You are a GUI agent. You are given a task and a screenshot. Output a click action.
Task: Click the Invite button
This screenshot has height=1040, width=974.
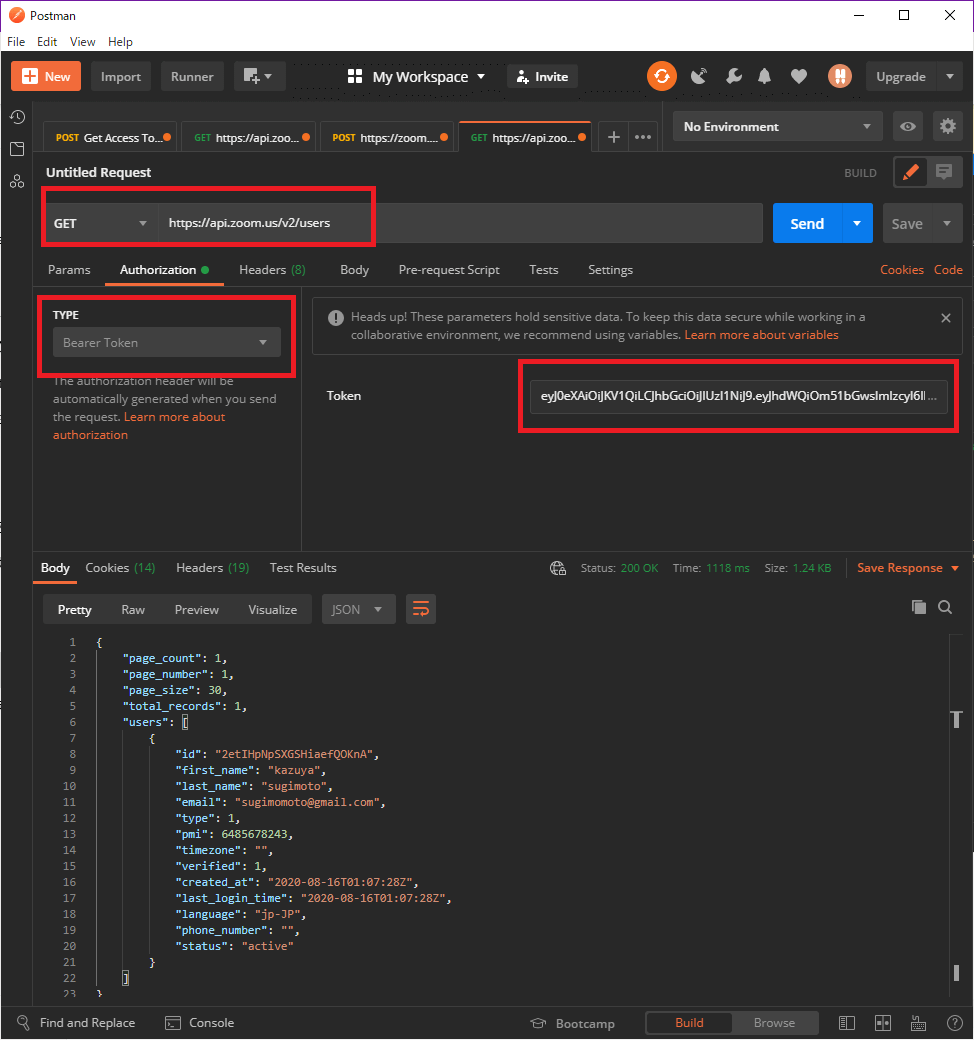(x=542, y=76)
